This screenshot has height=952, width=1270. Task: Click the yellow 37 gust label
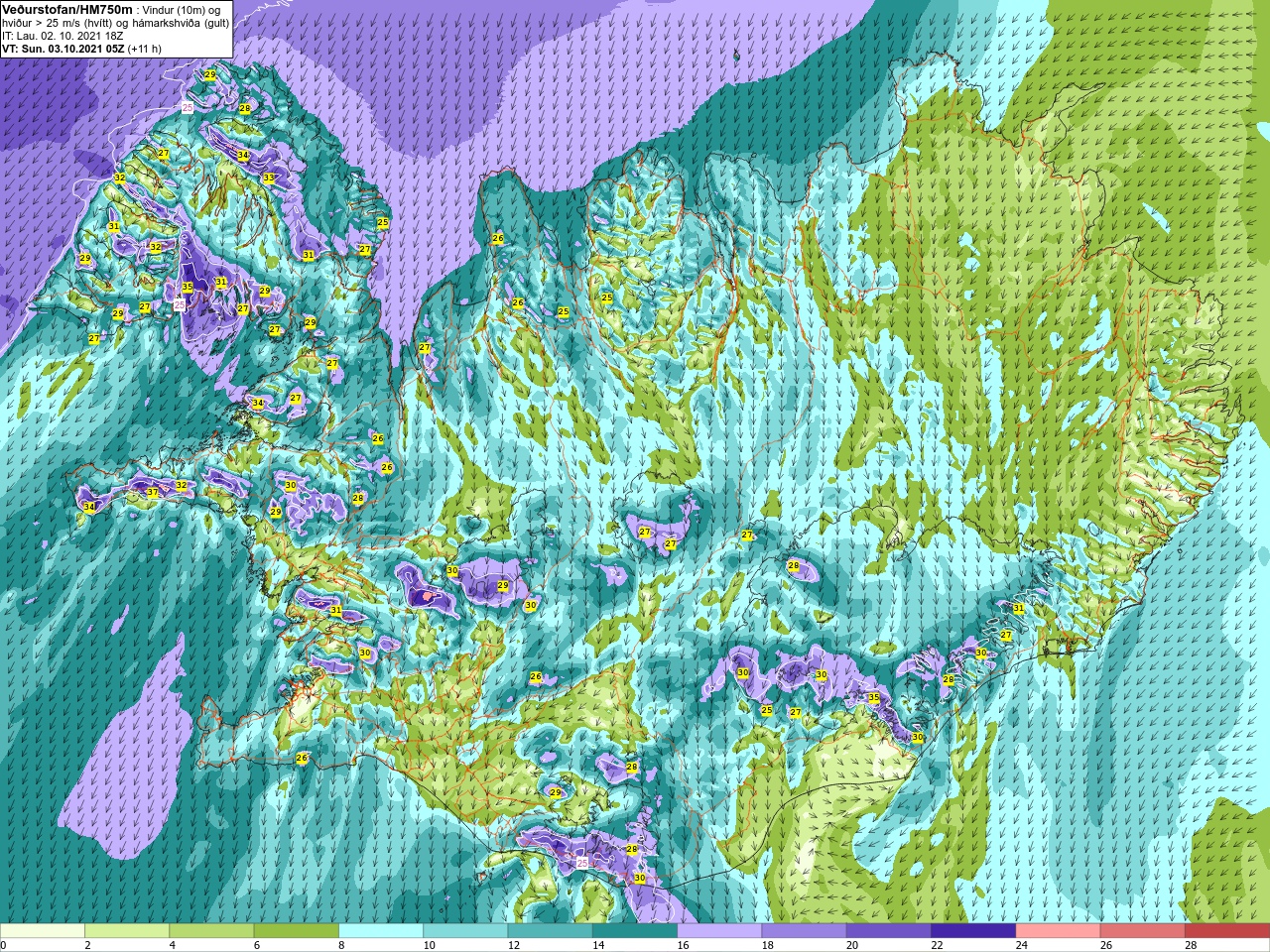(152, 493)
